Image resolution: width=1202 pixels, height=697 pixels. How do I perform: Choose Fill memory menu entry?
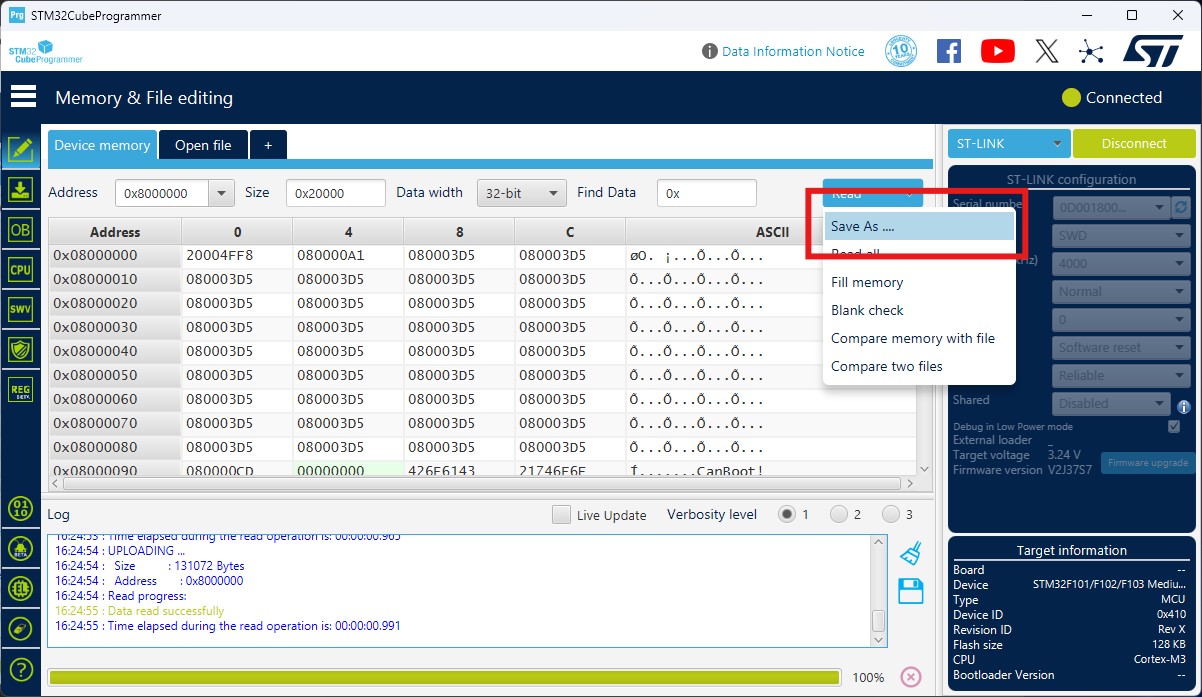(x=919, y=282)
